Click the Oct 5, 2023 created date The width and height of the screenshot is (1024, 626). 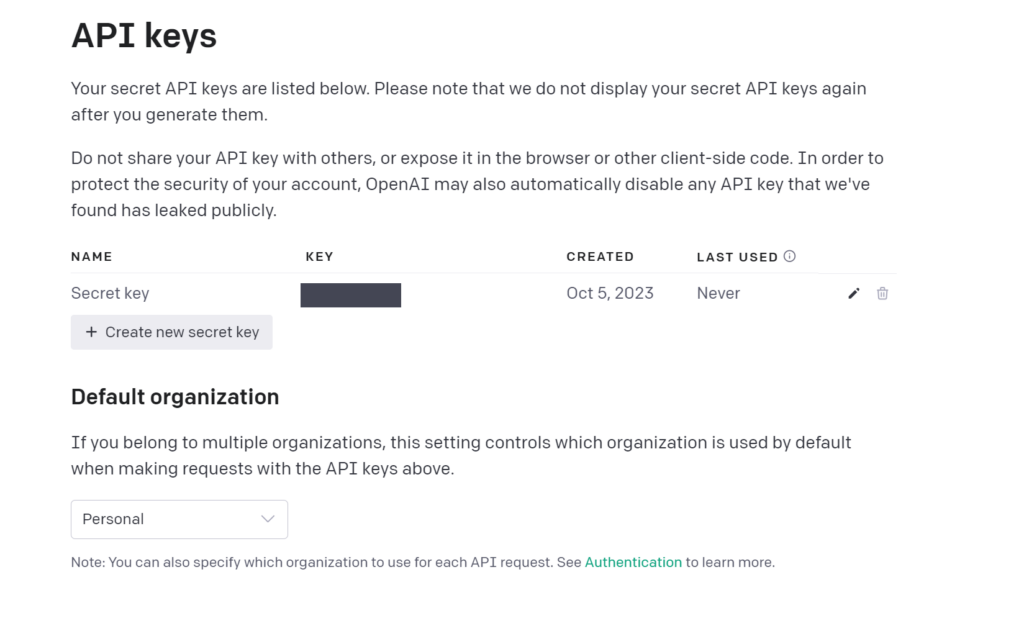pyautogui.click(x=610, y=293)
